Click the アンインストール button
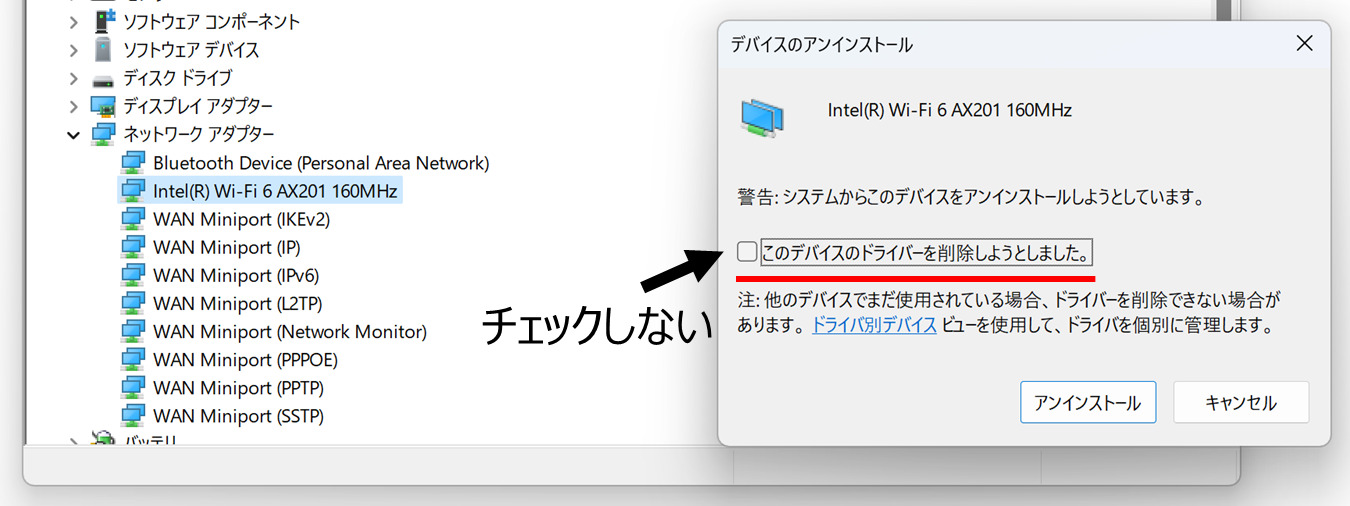This screenshot has width=1350, height=506. (x=1088, y=403)
